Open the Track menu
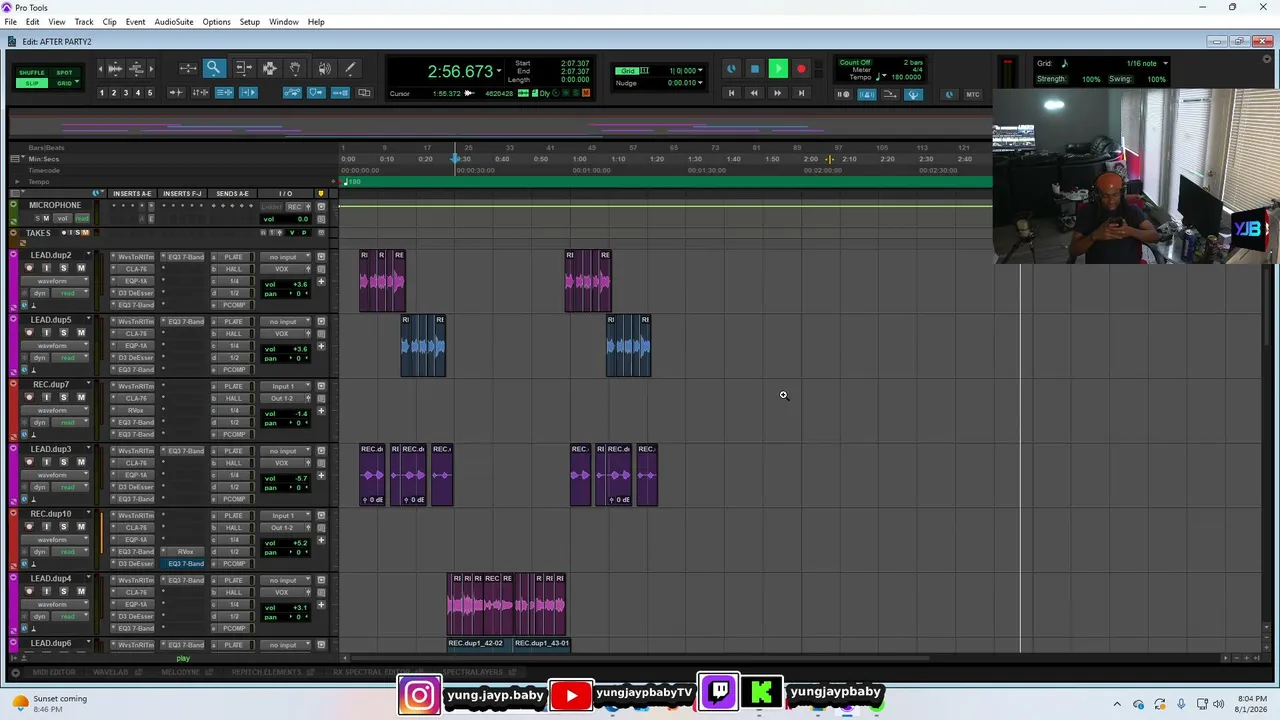Screen dimensions: 1280x720 click(84, 22)
